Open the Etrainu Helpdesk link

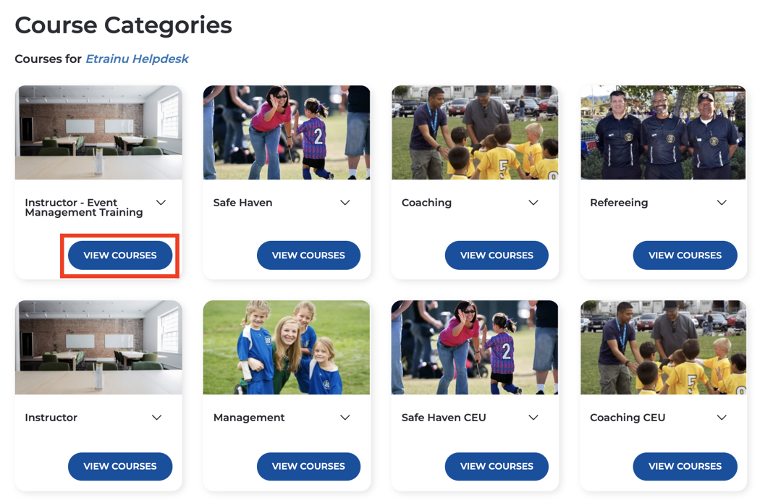137,59
